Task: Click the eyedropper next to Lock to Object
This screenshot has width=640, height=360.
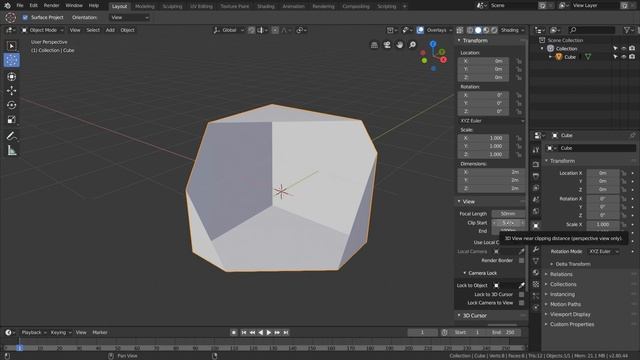Action: coord(522,285)
